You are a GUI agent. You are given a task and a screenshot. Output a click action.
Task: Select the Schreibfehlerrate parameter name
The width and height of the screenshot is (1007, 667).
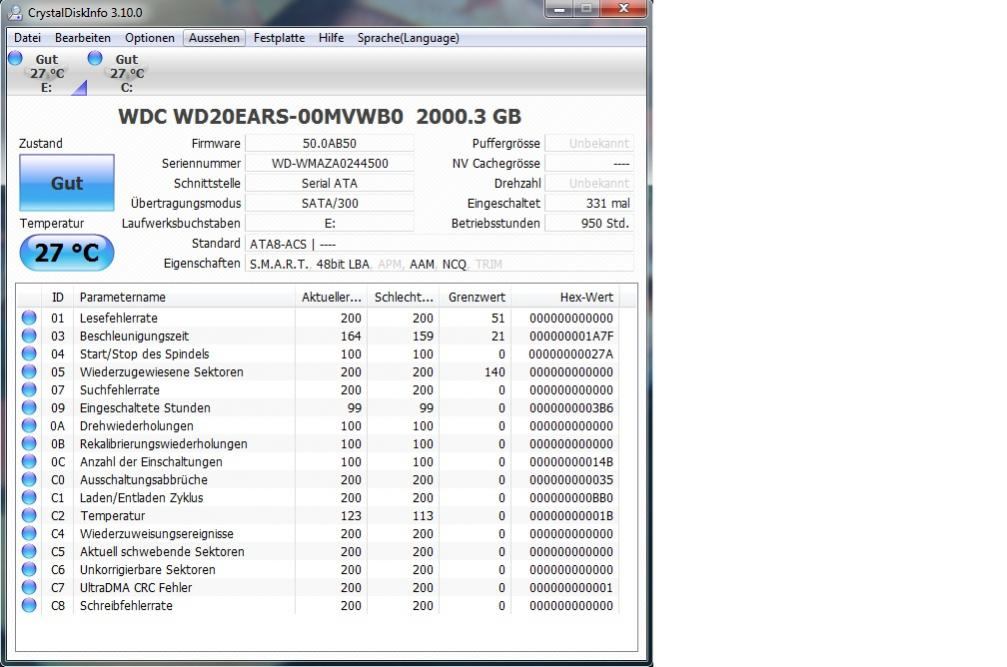pyautogui.click(x=126, y=605)
